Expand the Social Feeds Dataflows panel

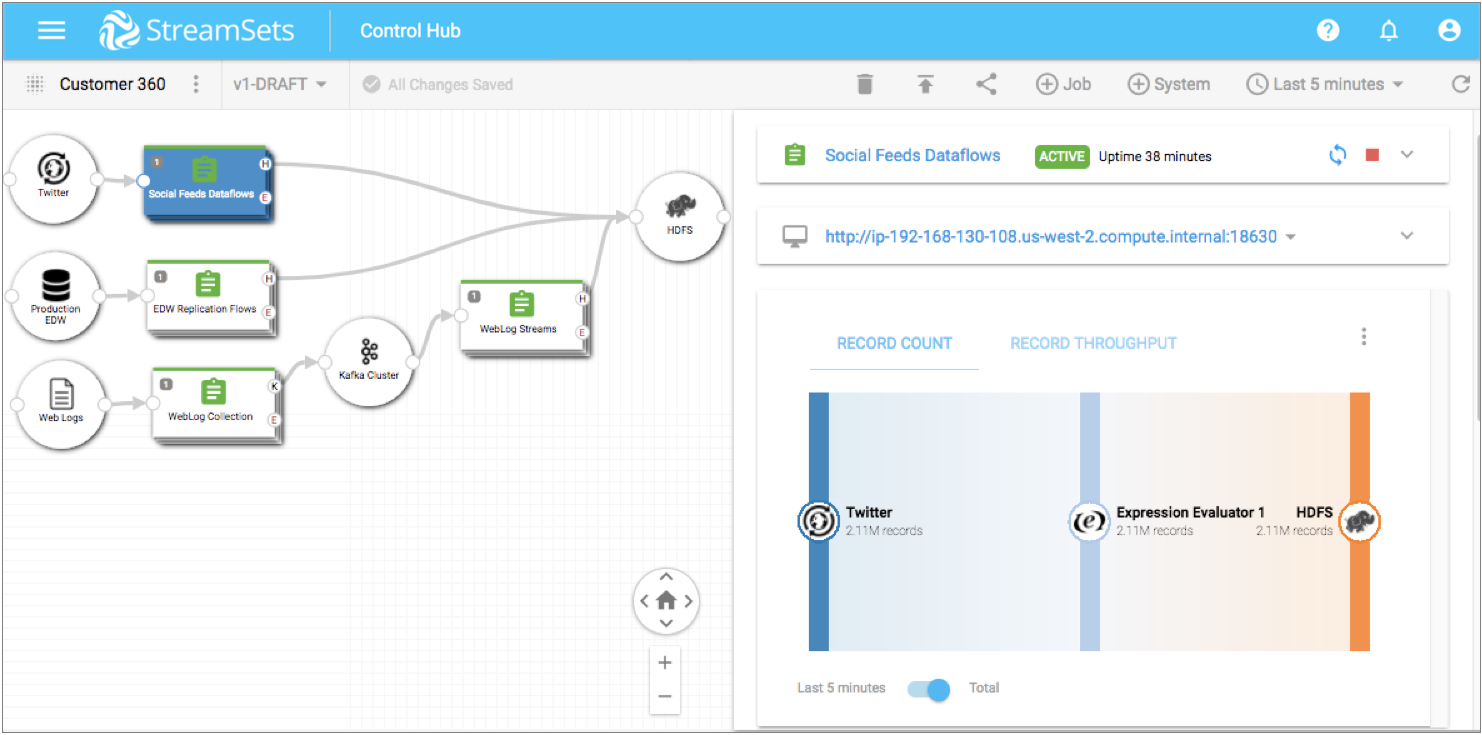pyautogui.click(x=1407, y=155)
